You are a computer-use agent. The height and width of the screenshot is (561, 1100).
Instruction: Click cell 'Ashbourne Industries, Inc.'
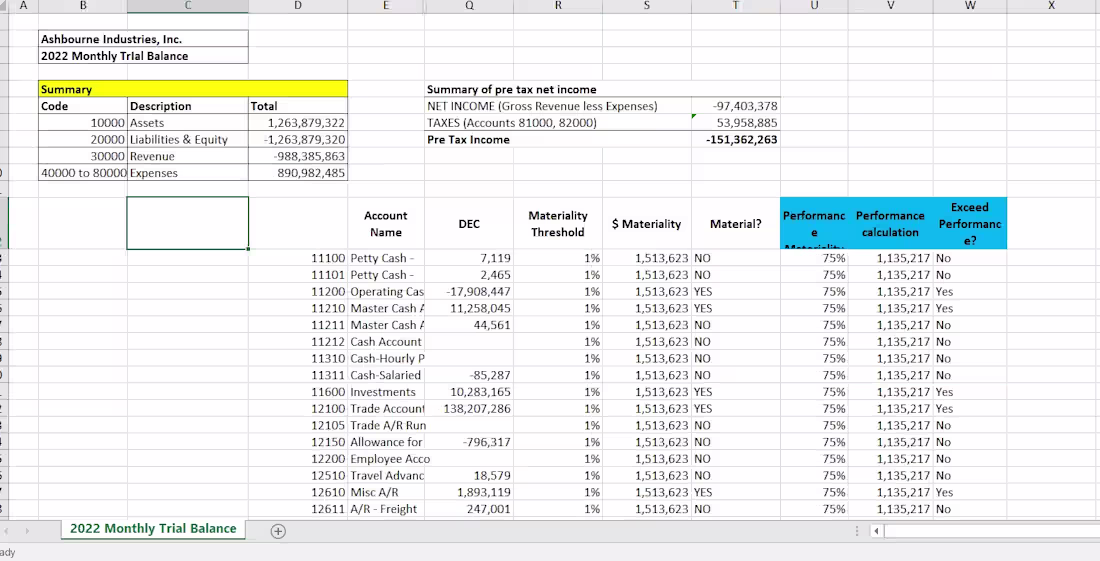click(143, 39)
